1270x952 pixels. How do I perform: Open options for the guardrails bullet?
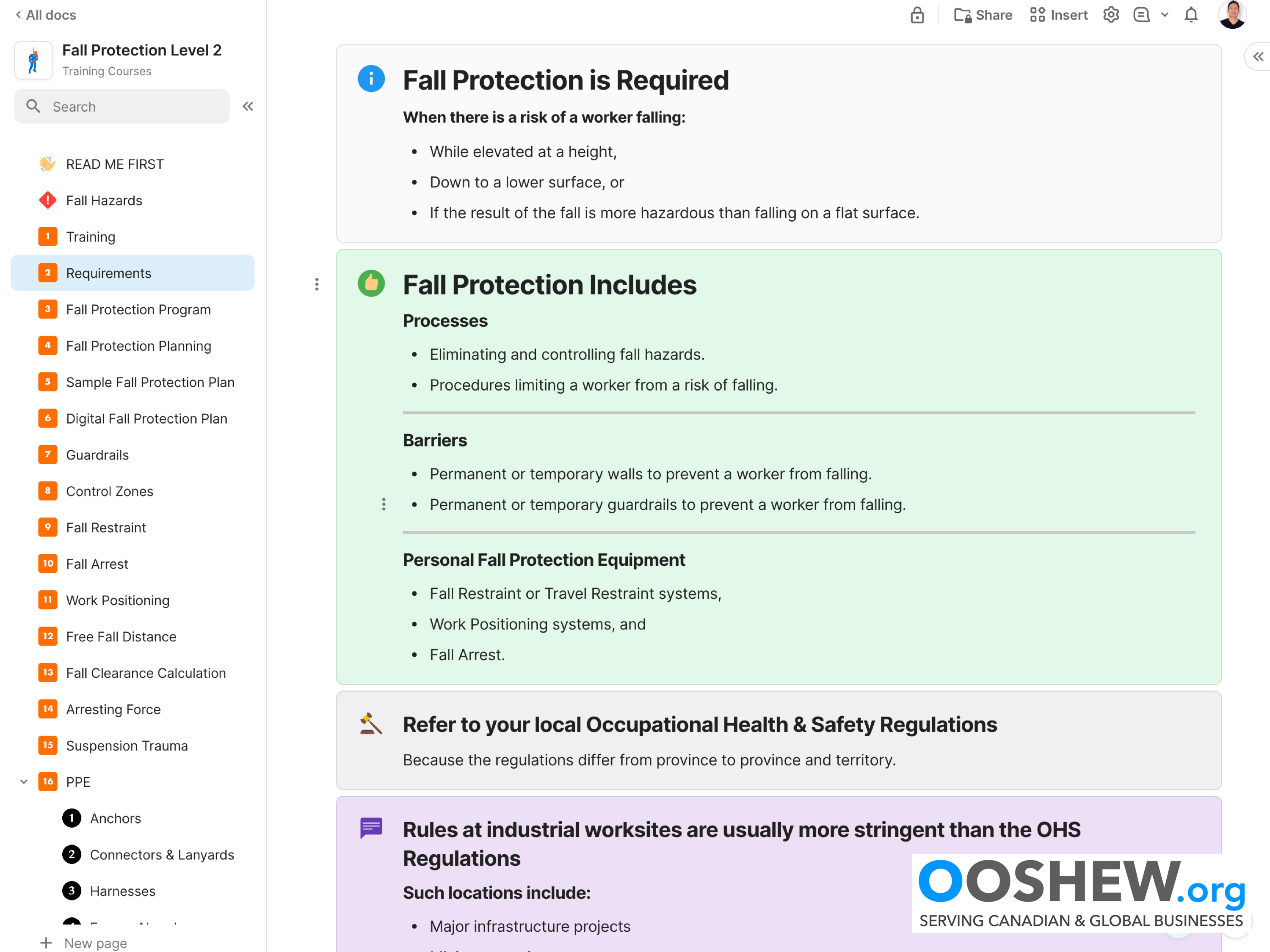coord(384,504)
